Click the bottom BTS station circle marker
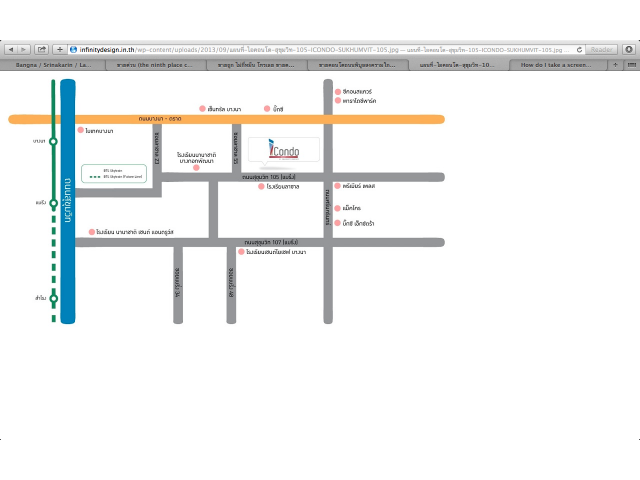640x480 pixels. pyautogui.click(x=53, y=298)
